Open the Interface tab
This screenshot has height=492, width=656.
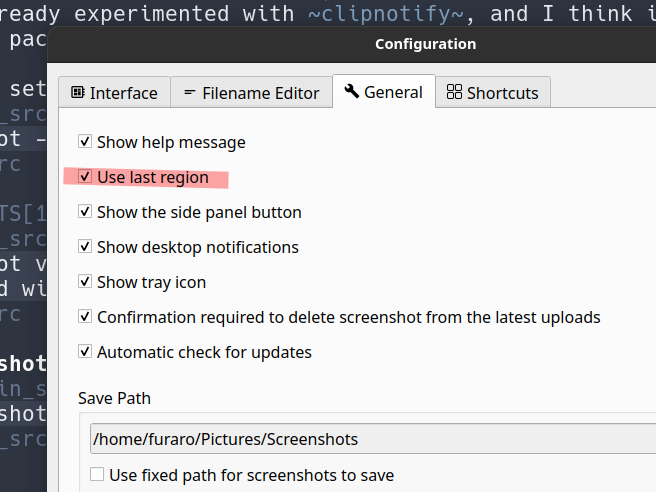(114, 93)
